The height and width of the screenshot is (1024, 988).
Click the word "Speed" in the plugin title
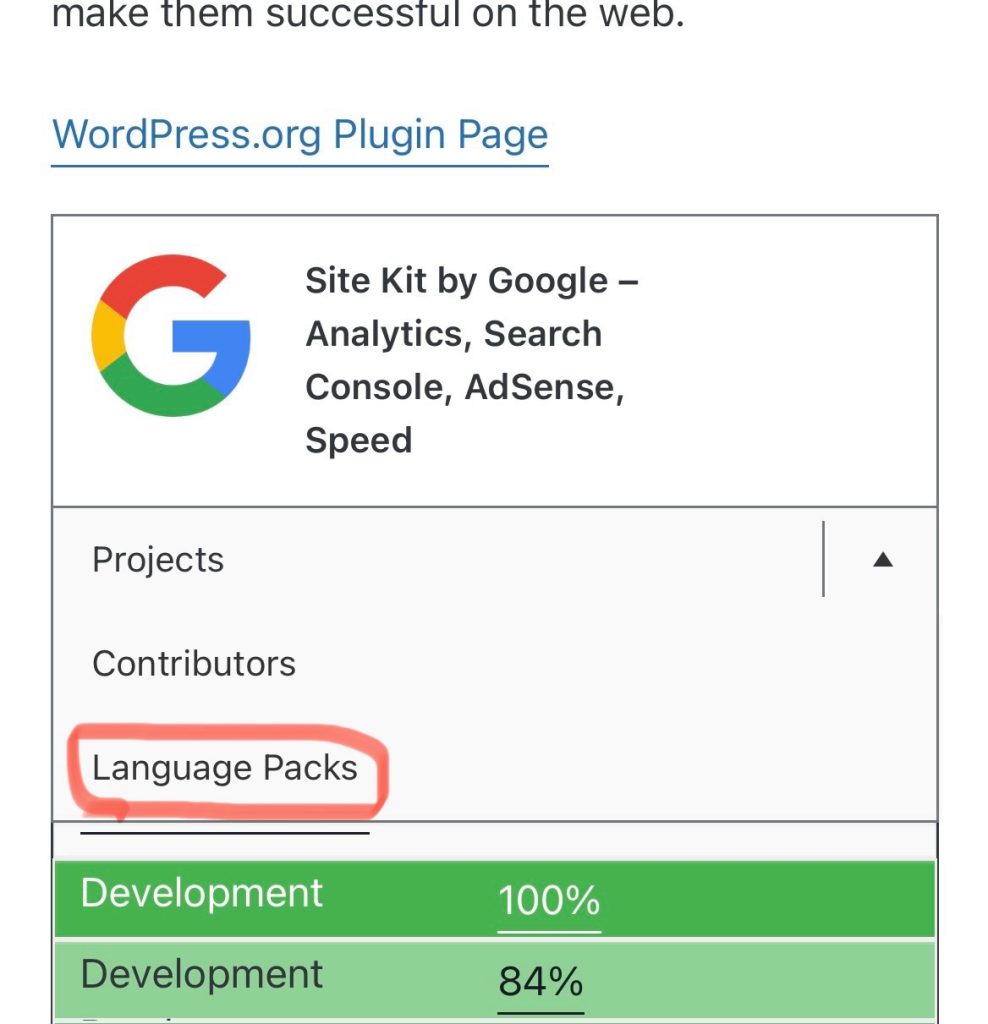pos(358,440)
